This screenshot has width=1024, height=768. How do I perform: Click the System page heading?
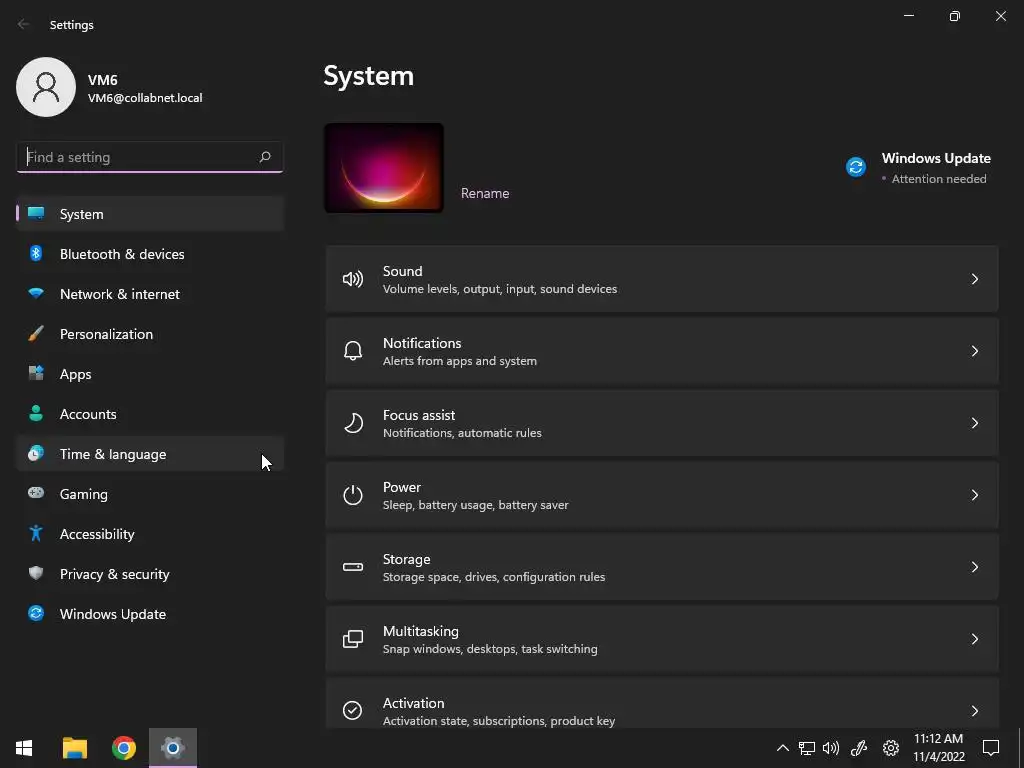[x=368, y=76]
